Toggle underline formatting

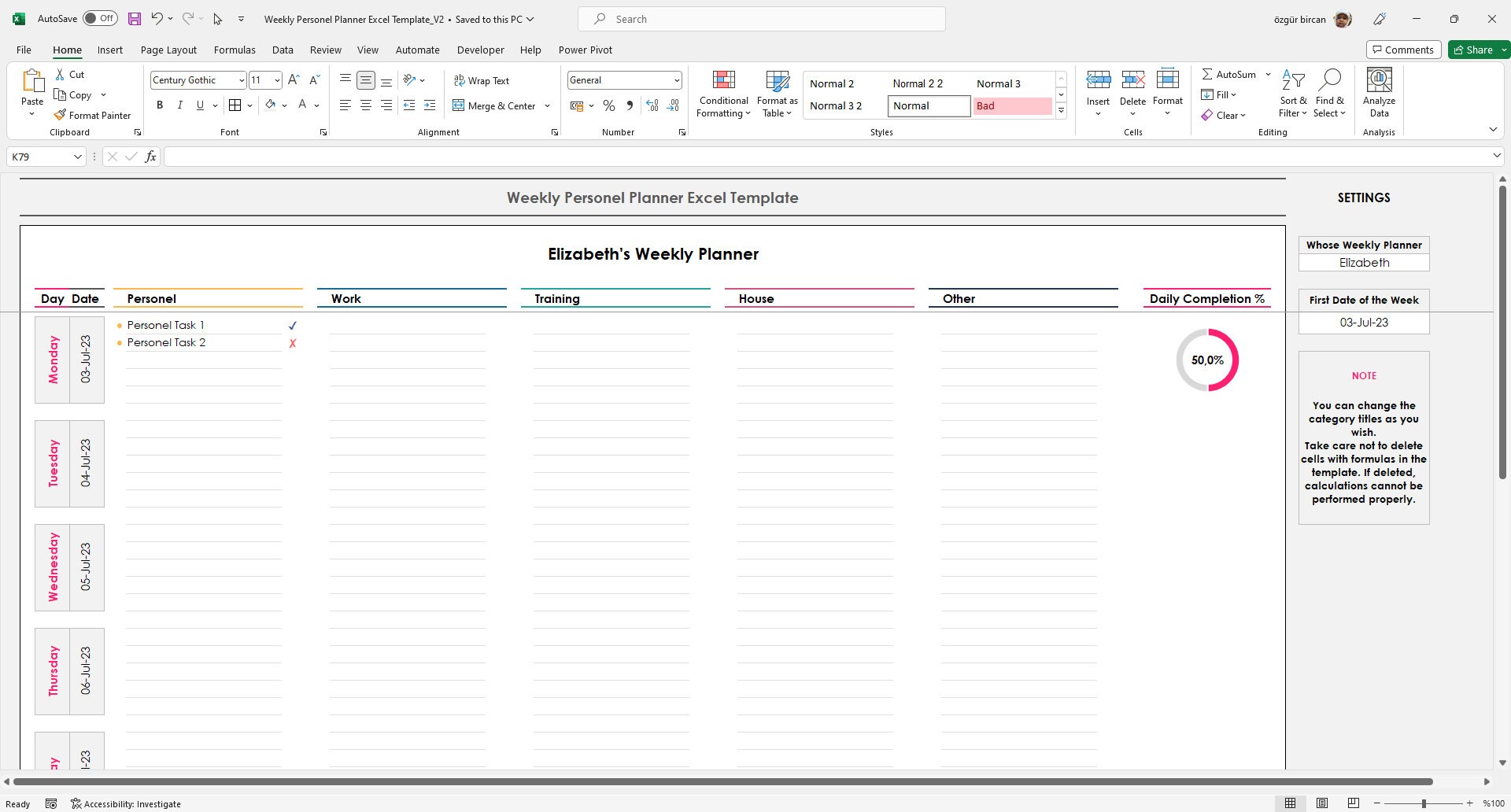(x=199, y=105)
